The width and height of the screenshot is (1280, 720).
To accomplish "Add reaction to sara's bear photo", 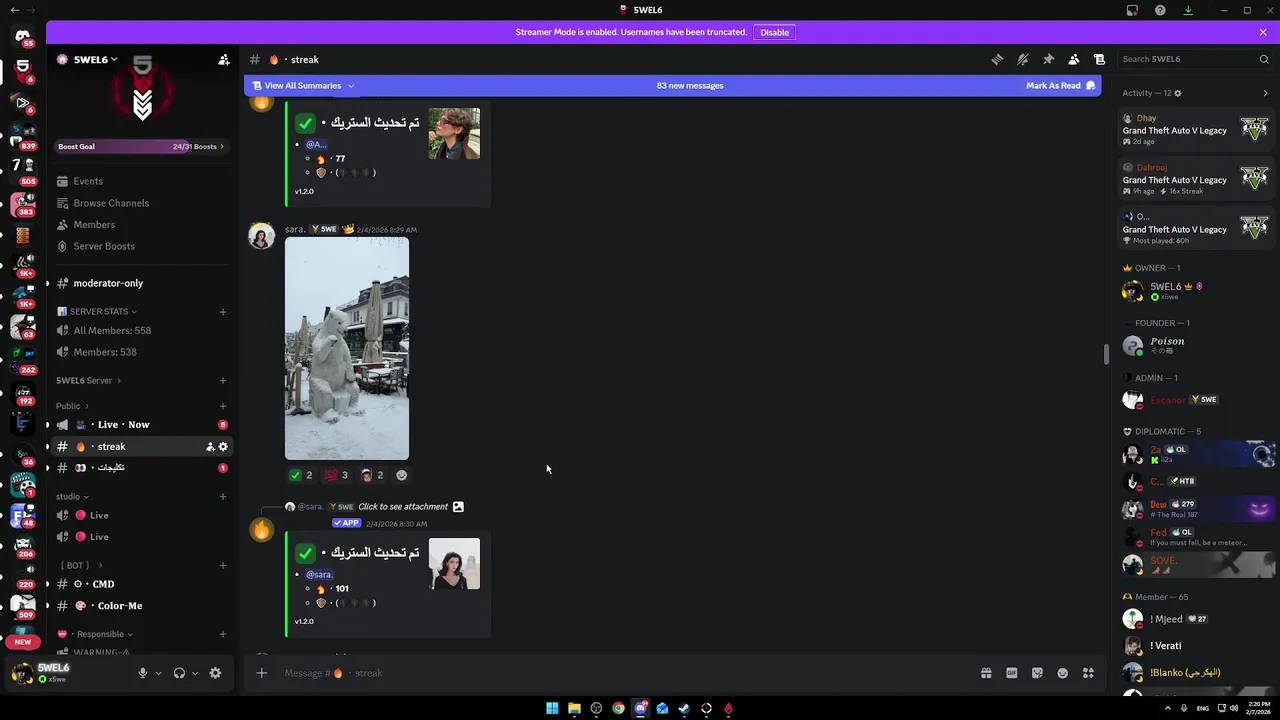I will click(x=401, y=475).
